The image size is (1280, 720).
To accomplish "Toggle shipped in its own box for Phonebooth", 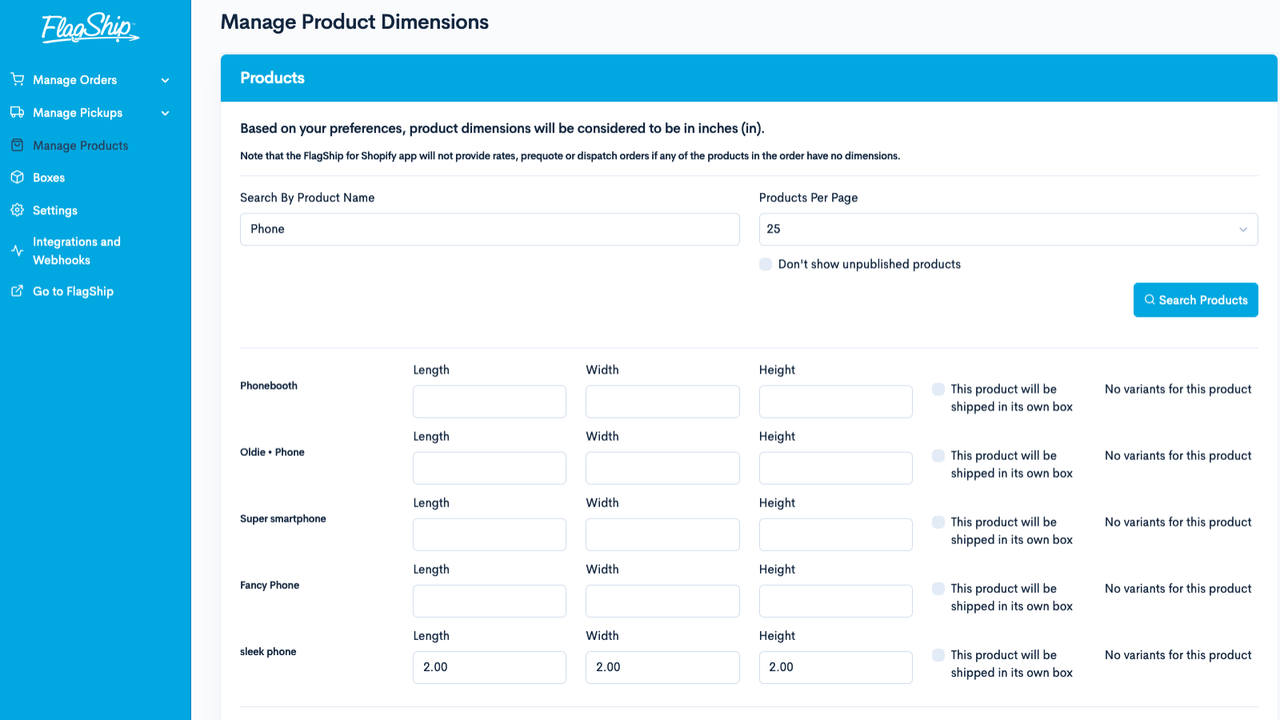I will [x=937, y=389].
